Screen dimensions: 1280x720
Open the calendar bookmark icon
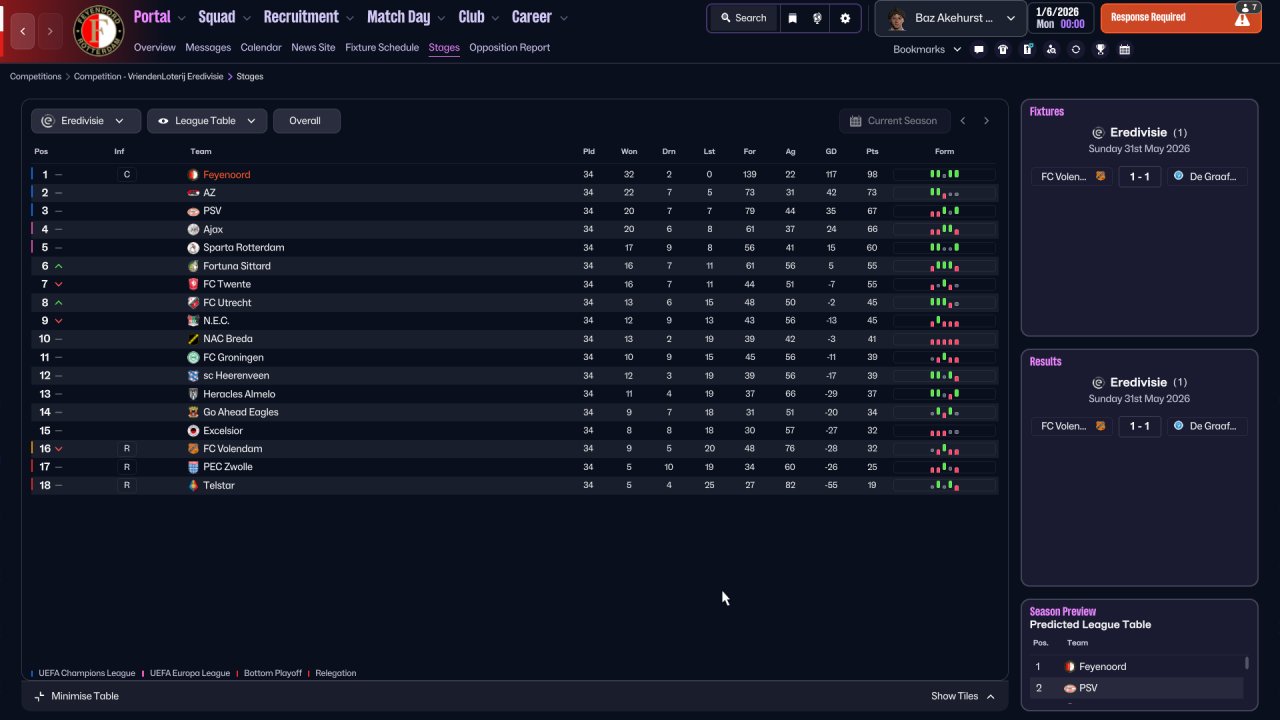[x=1125, y=49]
